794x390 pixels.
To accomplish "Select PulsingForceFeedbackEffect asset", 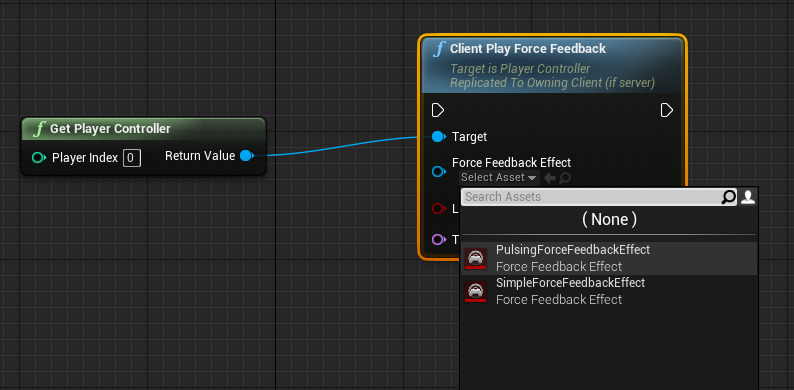I will [610, 258].
